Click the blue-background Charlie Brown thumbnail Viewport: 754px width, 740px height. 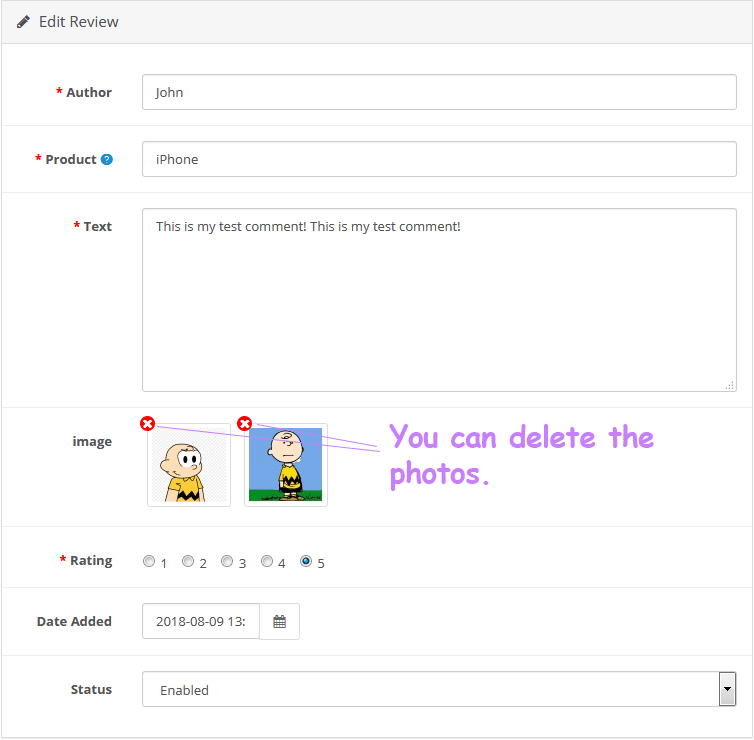pos(286,465)
